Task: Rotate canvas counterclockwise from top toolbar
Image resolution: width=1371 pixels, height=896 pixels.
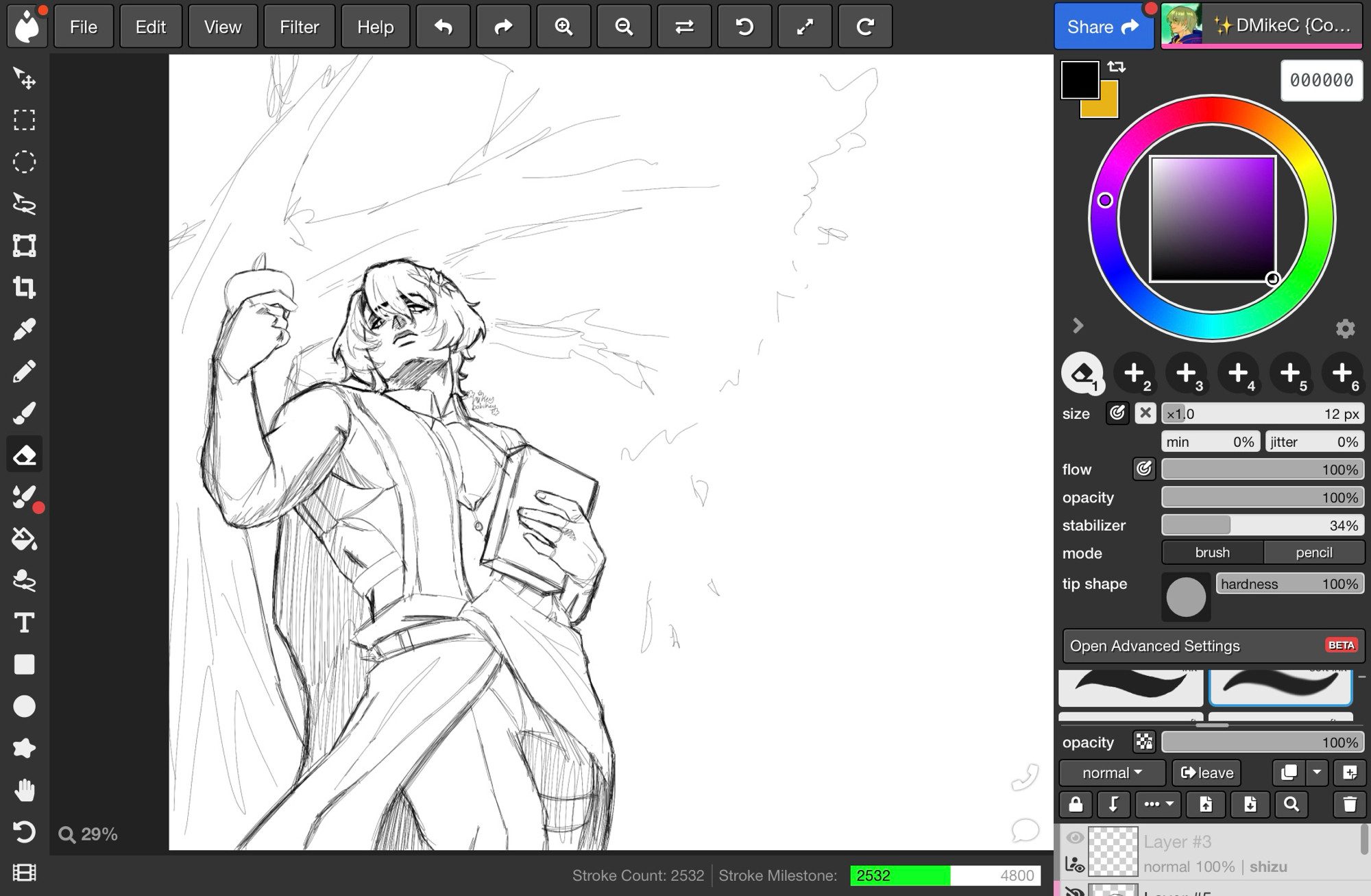Action: (x=744, y=27)
